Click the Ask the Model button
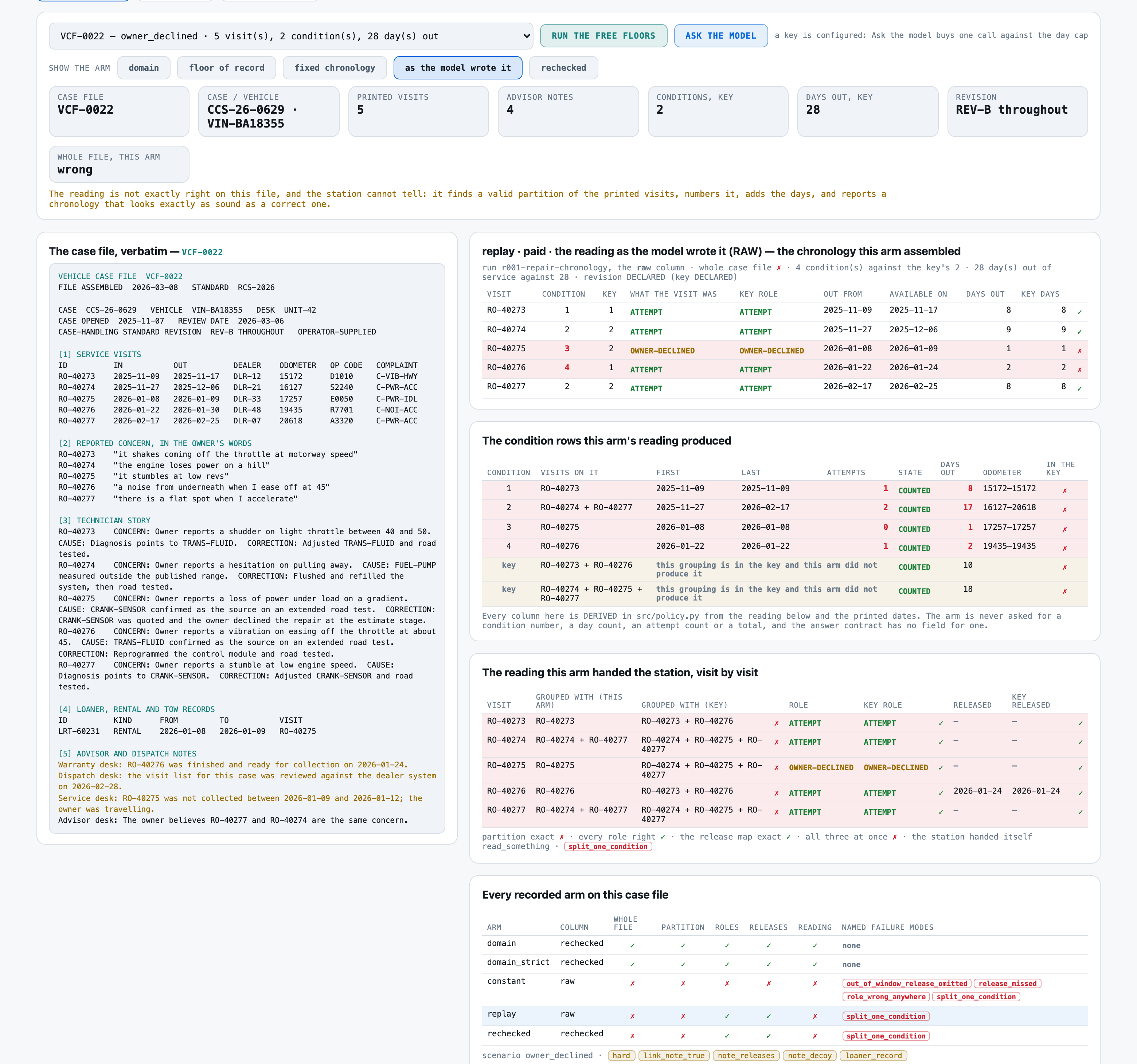 (720, 35)
